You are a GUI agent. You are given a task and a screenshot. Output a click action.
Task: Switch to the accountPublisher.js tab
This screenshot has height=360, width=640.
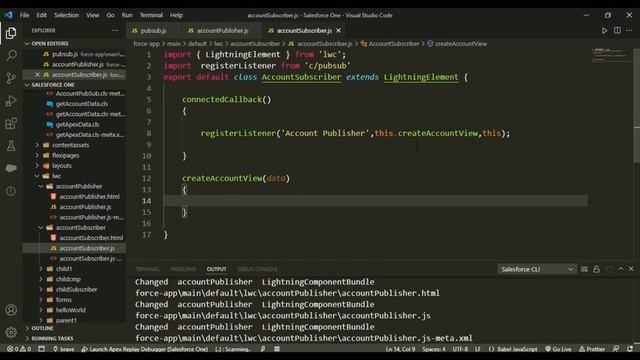[222, 31]
